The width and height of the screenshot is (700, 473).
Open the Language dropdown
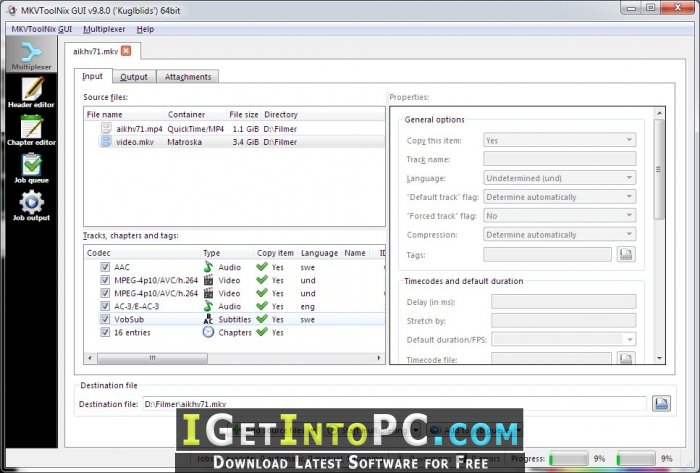click(x=560, y=178)
